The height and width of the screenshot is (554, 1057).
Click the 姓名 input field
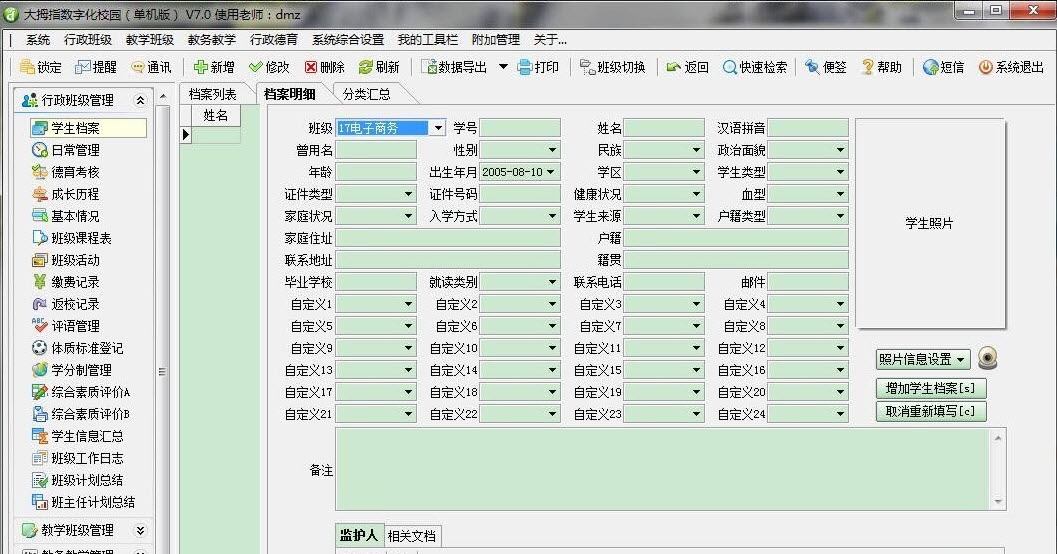point(664,128)
